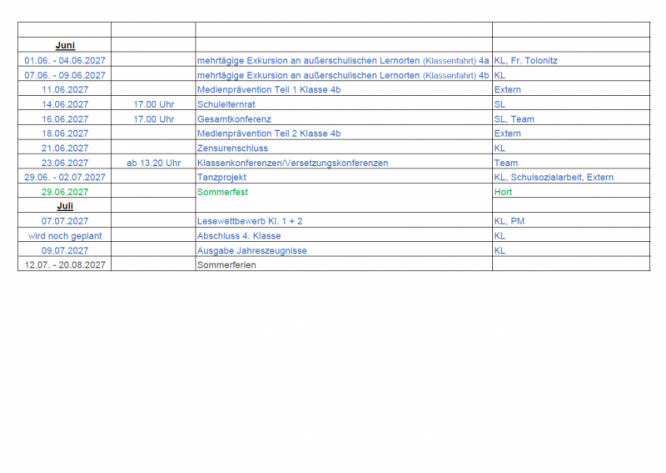
Task: Click 'Team' in the Klassenkonferenzen row
Action: 506,163
